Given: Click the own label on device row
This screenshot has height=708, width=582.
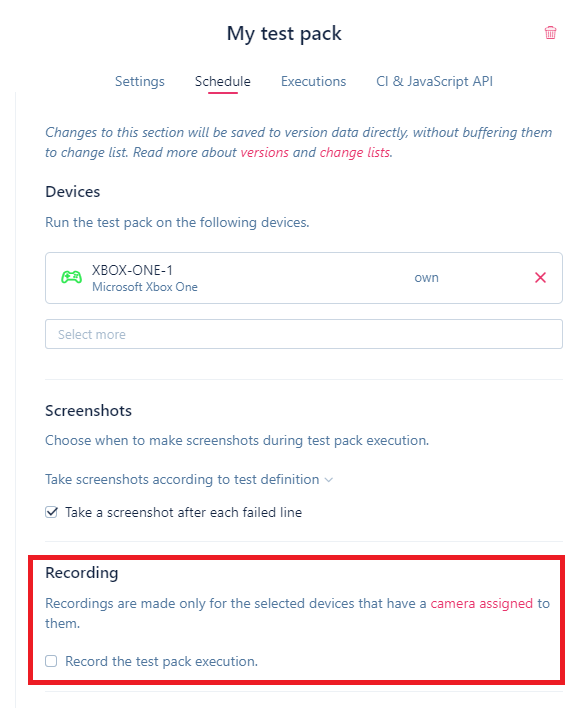Looking at the screenshot, I should click(426, 278).
